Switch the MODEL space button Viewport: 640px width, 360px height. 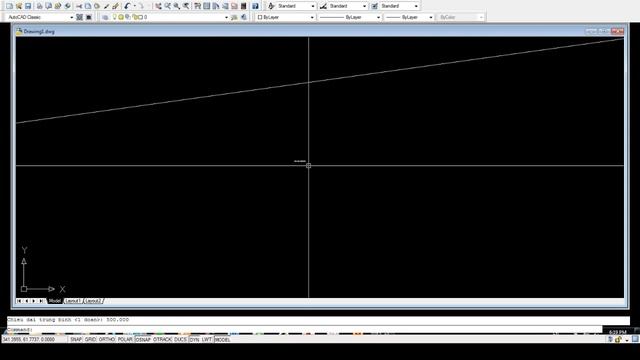coord(222,340)
